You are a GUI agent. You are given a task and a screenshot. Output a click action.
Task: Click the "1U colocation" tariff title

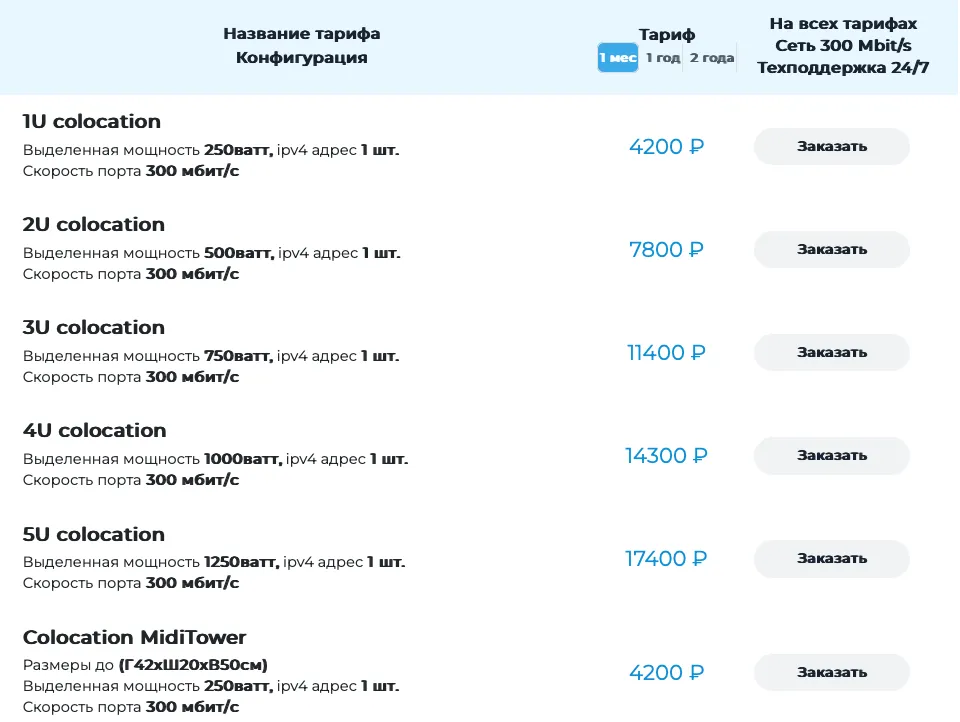[92, 122]
